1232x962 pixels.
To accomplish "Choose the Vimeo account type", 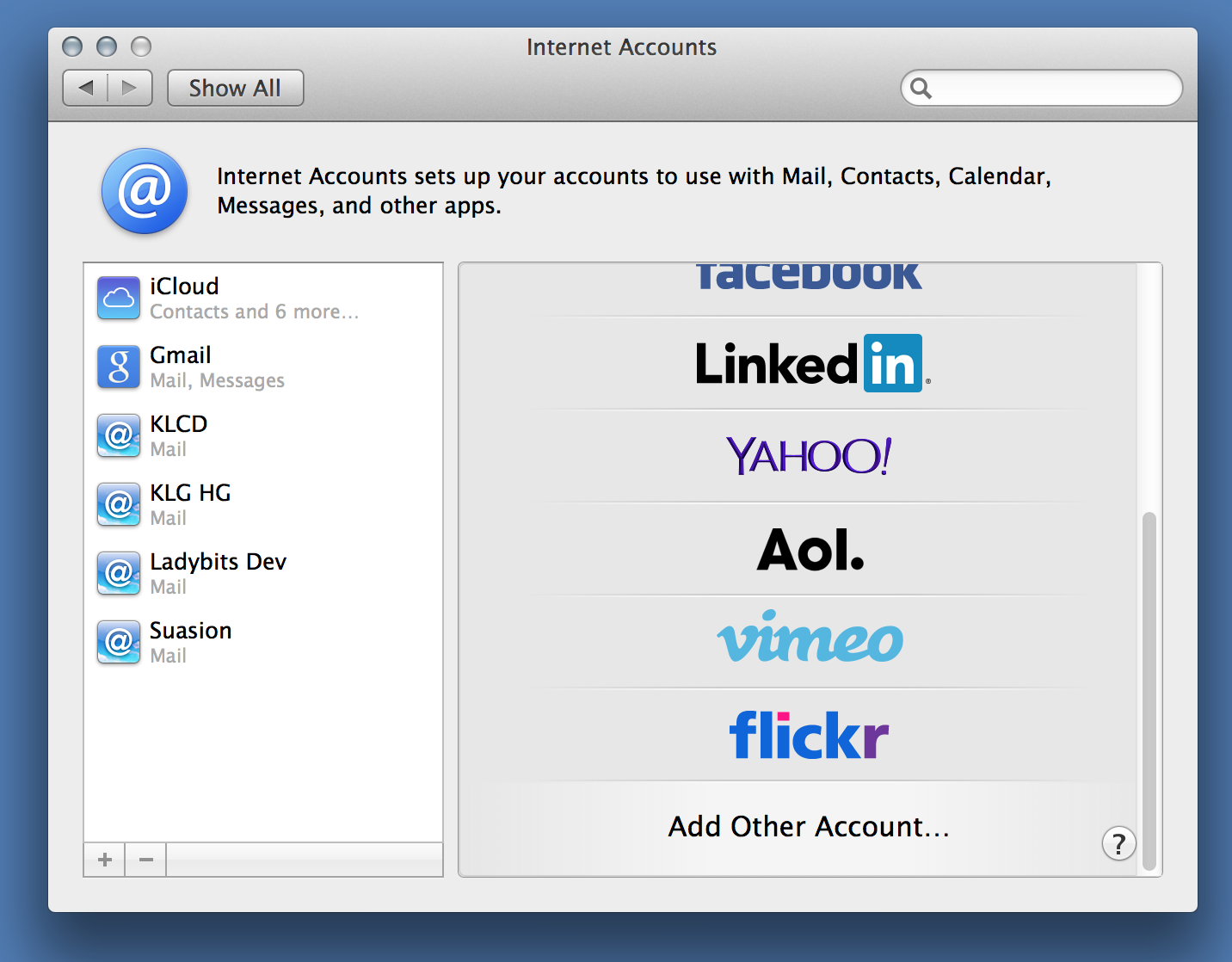I will click(810, 638).
